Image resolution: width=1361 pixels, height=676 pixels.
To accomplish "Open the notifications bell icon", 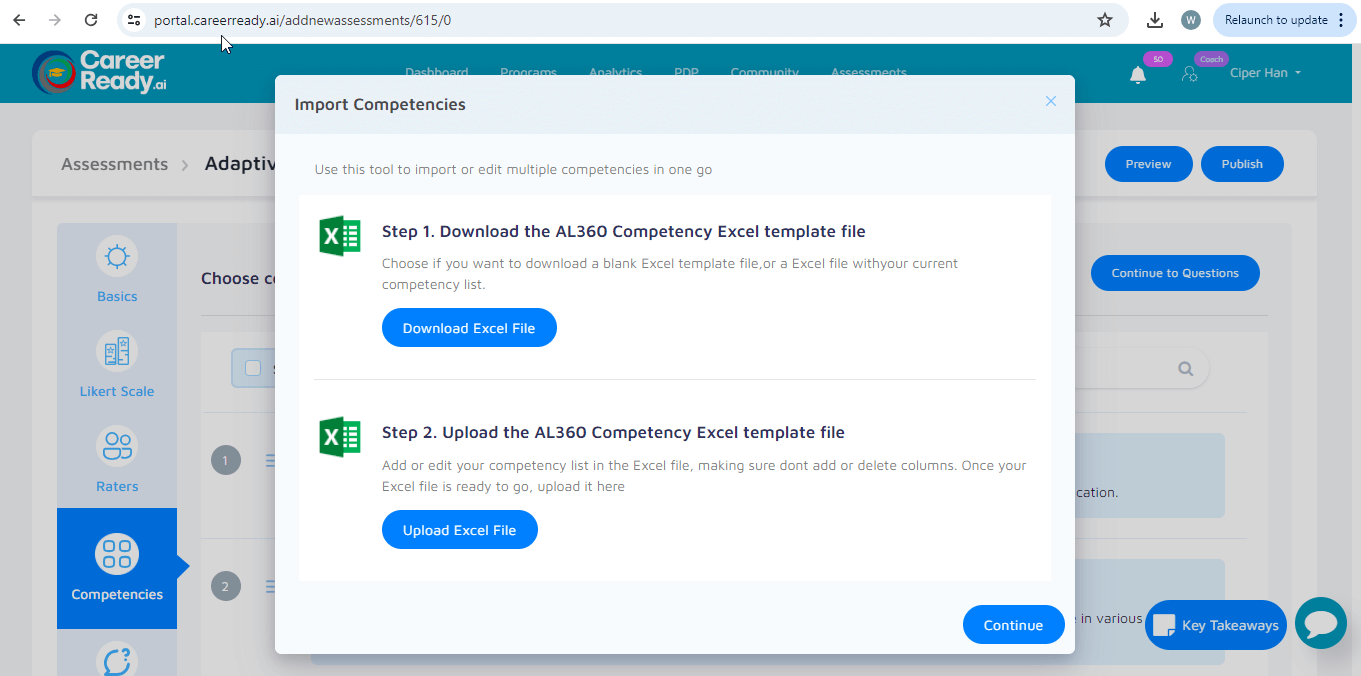I will pos(1138,75).
